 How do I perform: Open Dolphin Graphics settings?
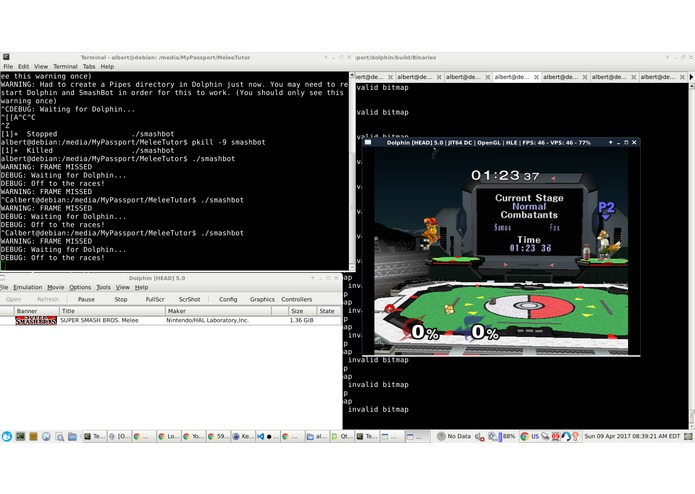[262, 300]
